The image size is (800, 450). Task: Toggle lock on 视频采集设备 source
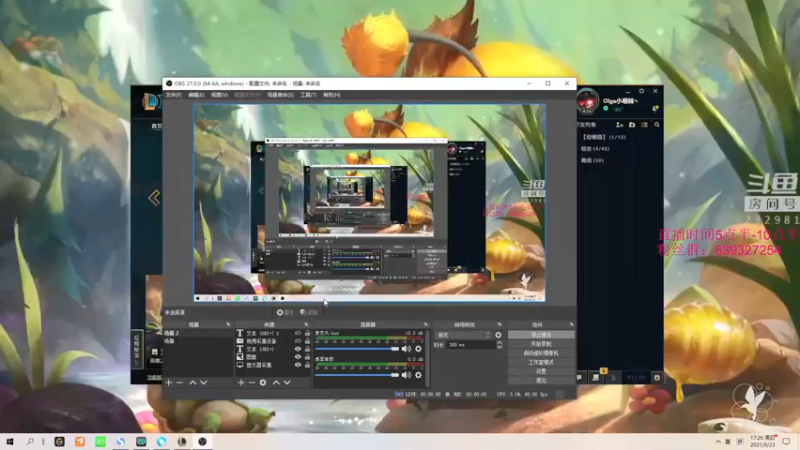click(x=307, y=341)
